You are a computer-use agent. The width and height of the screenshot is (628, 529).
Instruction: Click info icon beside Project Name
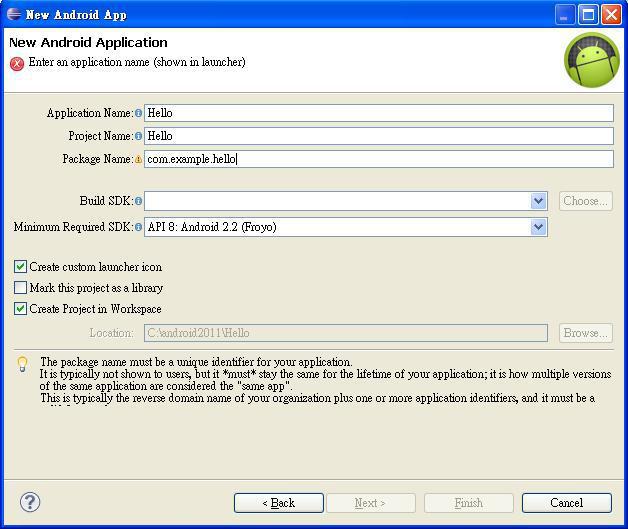click(138, 137)
